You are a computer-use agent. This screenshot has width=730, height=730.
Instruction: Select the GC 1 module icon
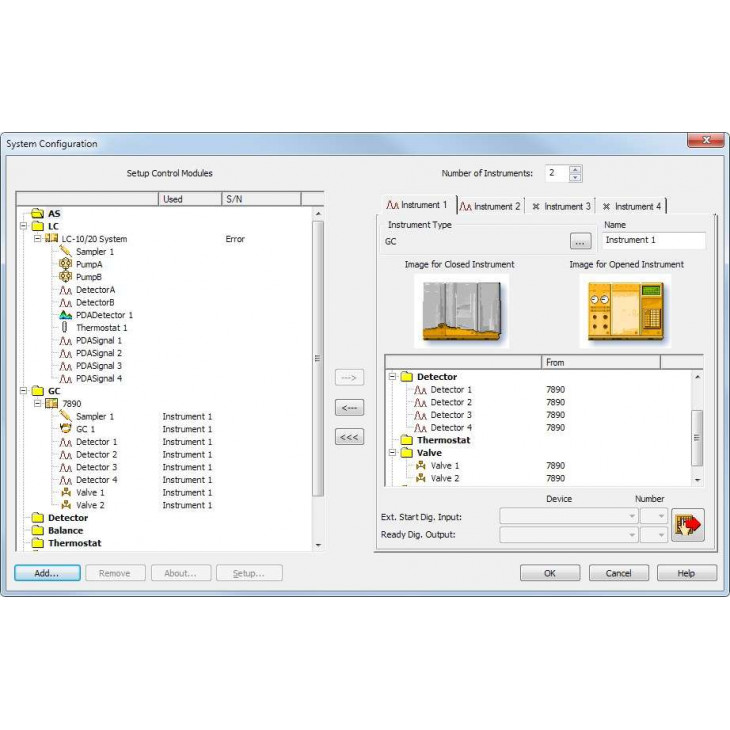66,429
